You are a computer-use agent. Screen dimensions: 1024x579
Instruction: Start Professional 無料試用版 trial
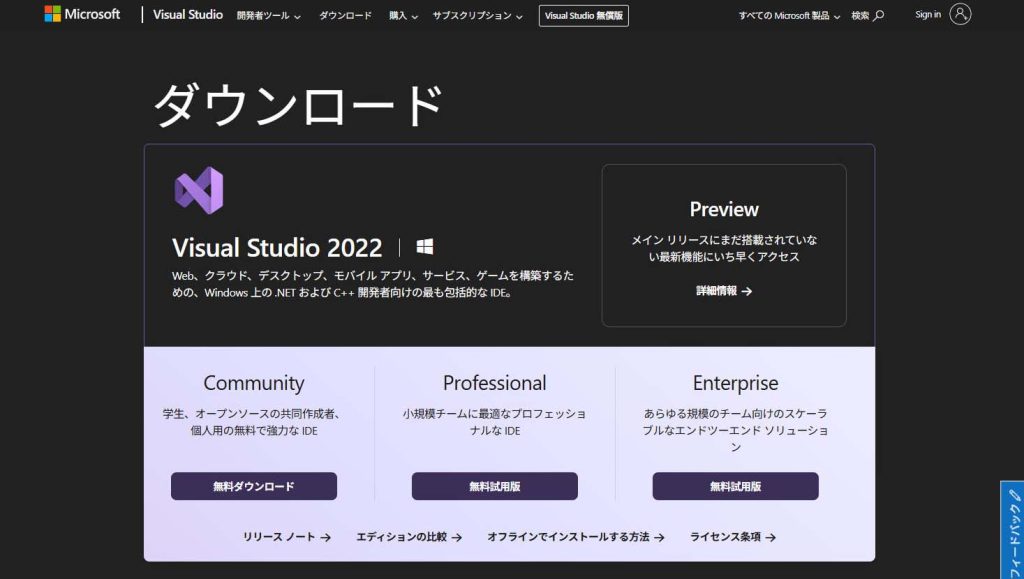[x=495, y=486]
